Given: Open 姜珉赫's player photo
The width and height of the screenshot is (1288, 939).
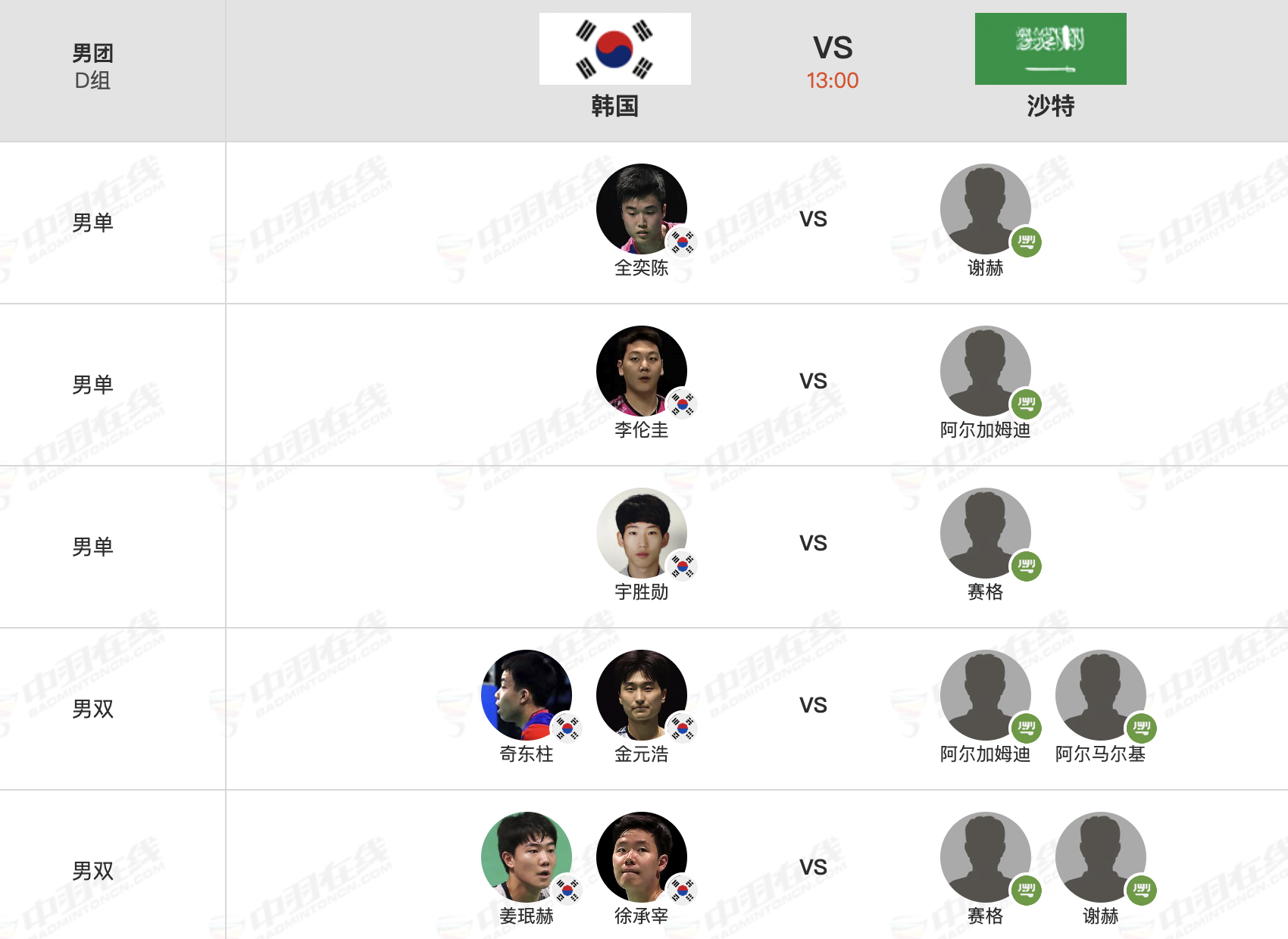Looking at the screenshot, I should 527,857.
